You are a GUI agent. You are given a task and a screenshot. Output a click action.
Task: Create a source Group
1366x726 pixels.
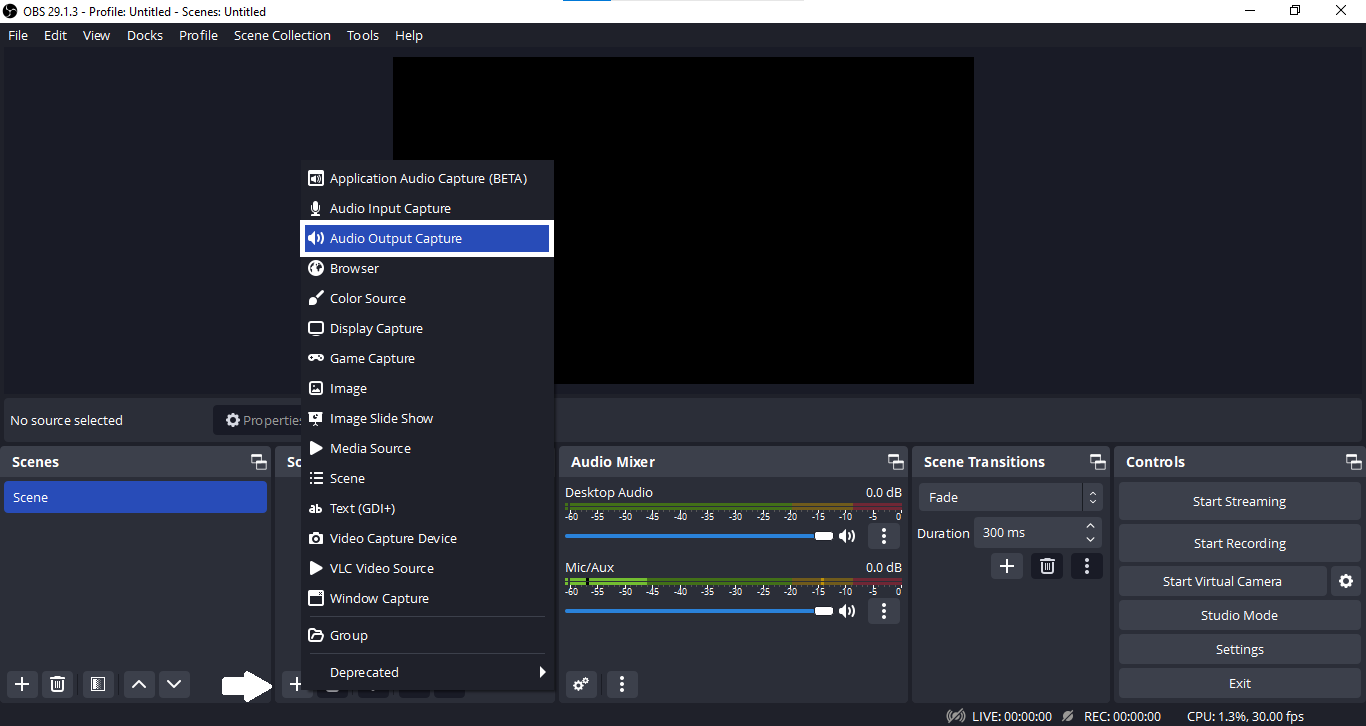pos(427,635)
